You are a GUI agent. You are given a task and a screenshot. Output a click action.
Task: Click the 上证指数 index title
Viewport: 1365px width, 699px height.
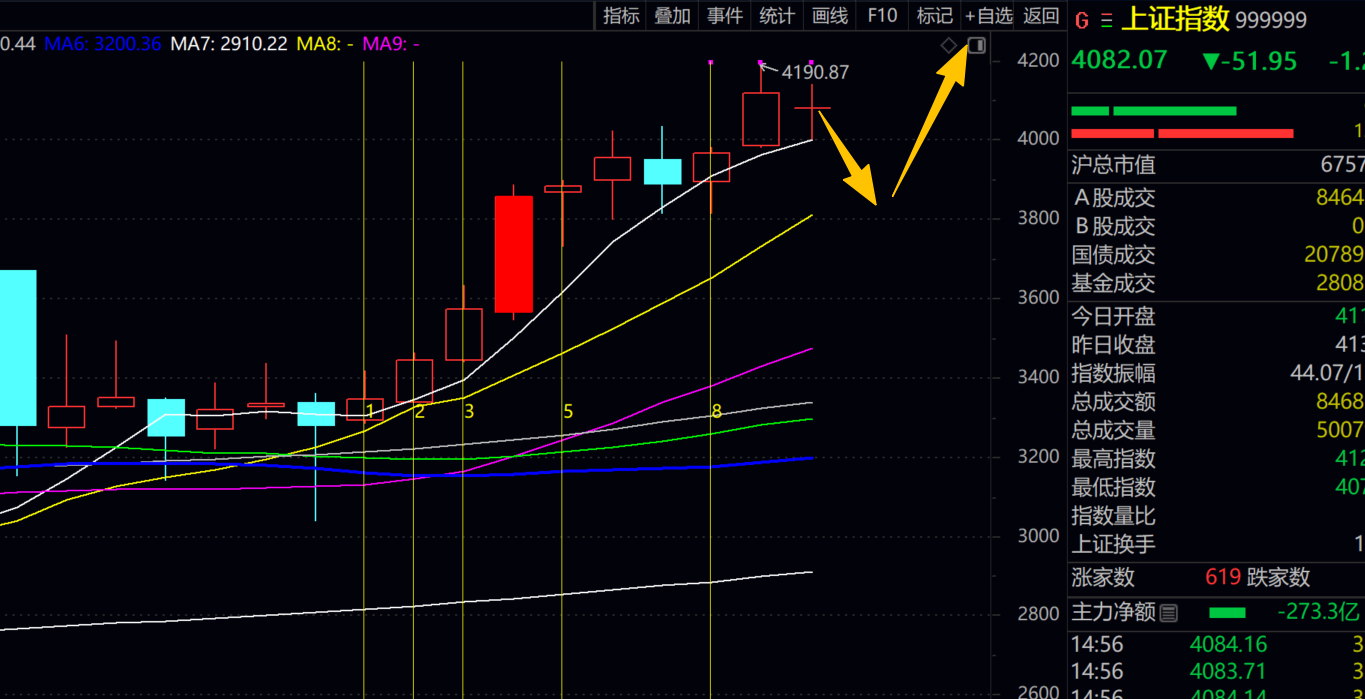(x=1175, y=19)
